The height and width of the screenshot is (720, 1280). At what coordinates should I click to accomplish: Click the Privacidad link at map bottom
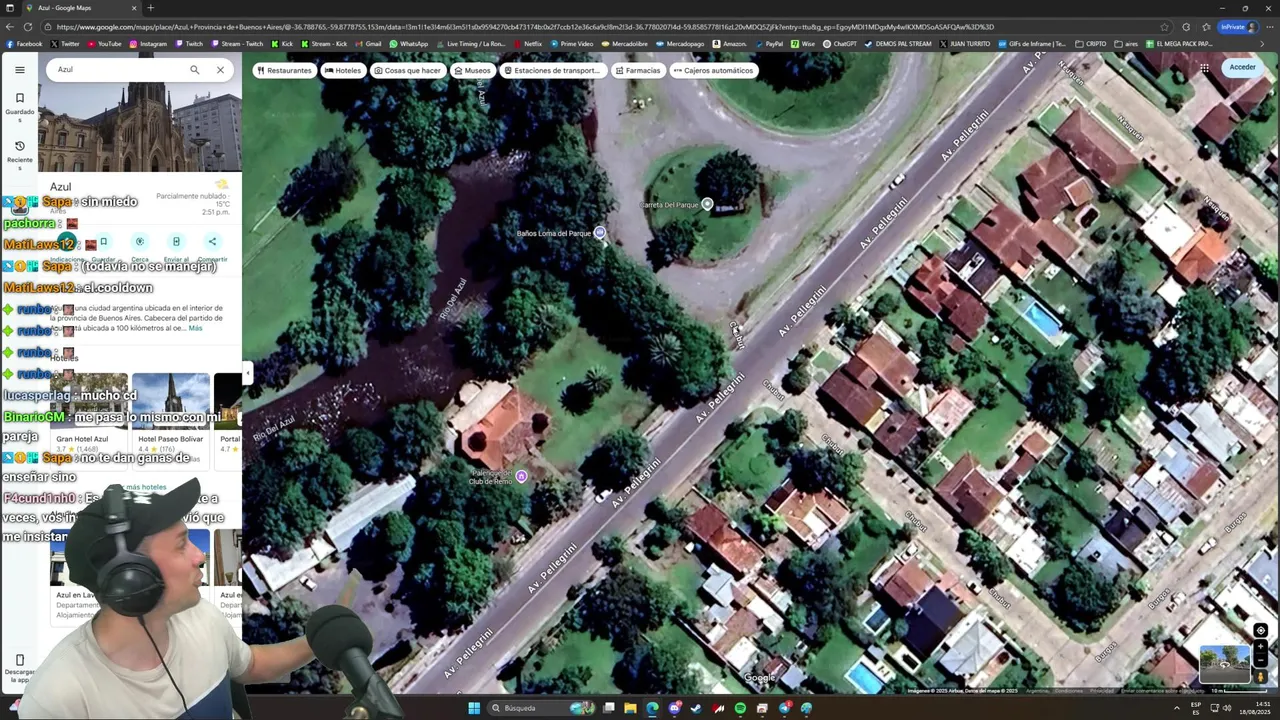1101,690
